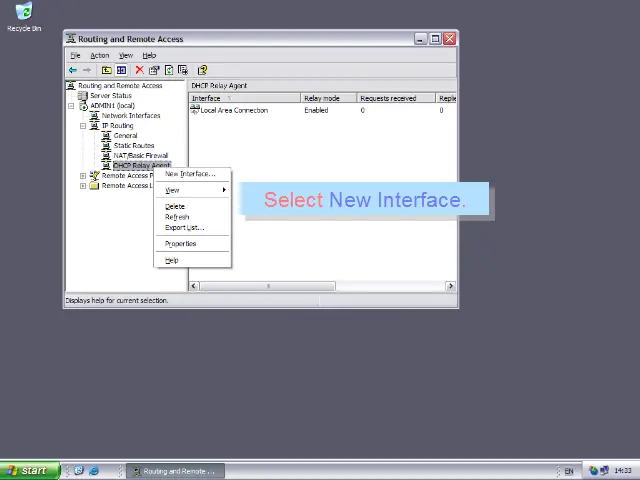640x480 pixels.
Task: Collapse the IP Routing tree node
Action: 83,126
